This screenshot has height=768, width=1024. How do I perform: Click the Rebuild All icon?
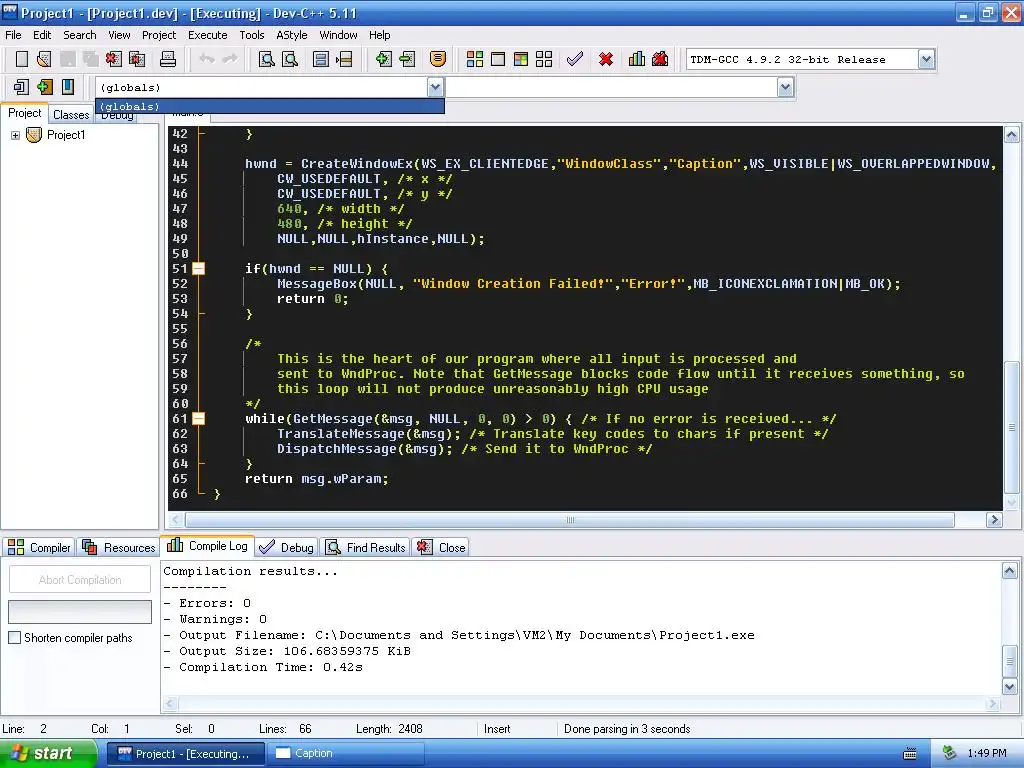[x=544, y=59]
